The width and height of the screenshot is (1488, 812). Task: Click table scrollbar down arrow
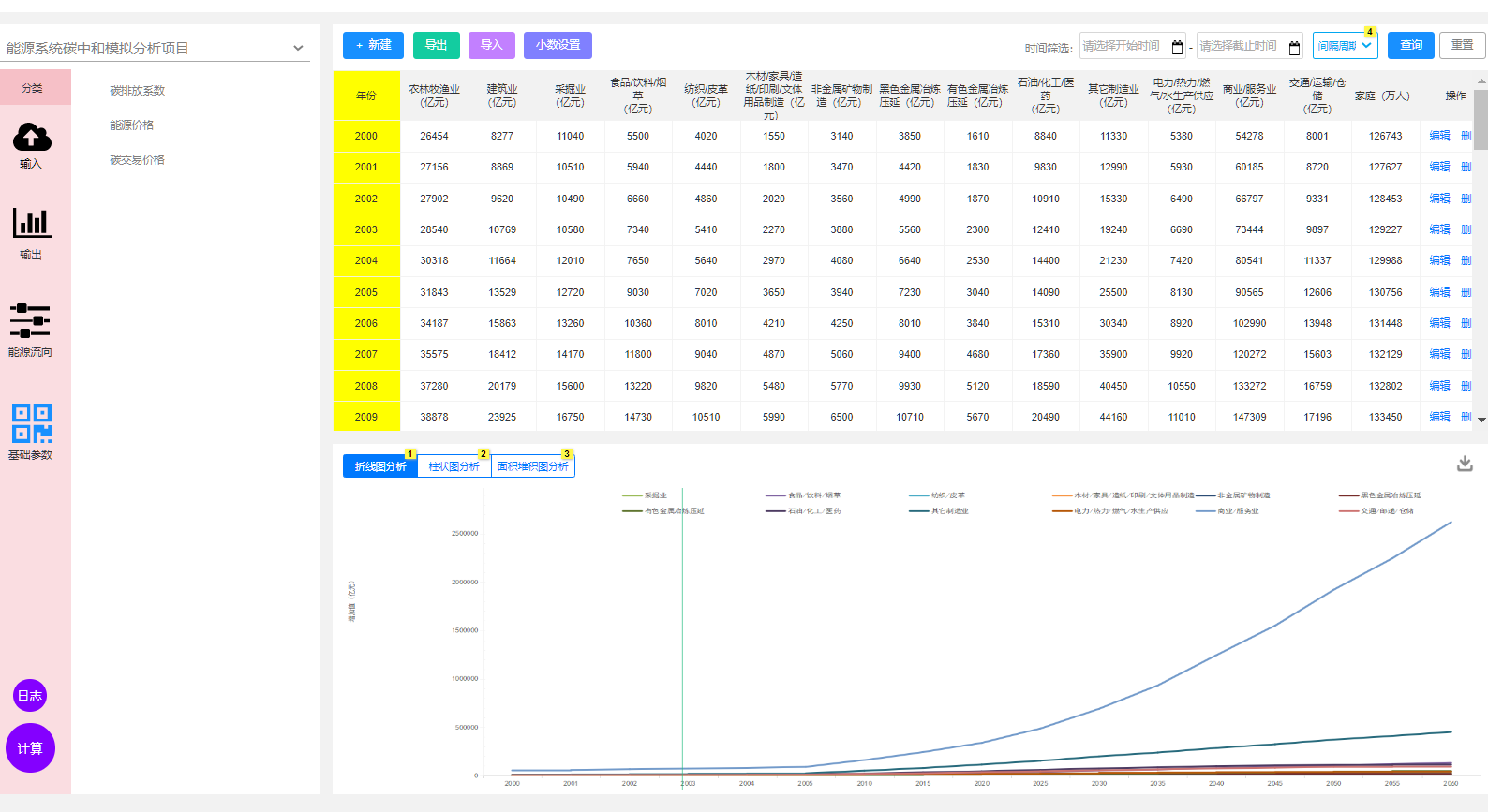pos(1481,420)
